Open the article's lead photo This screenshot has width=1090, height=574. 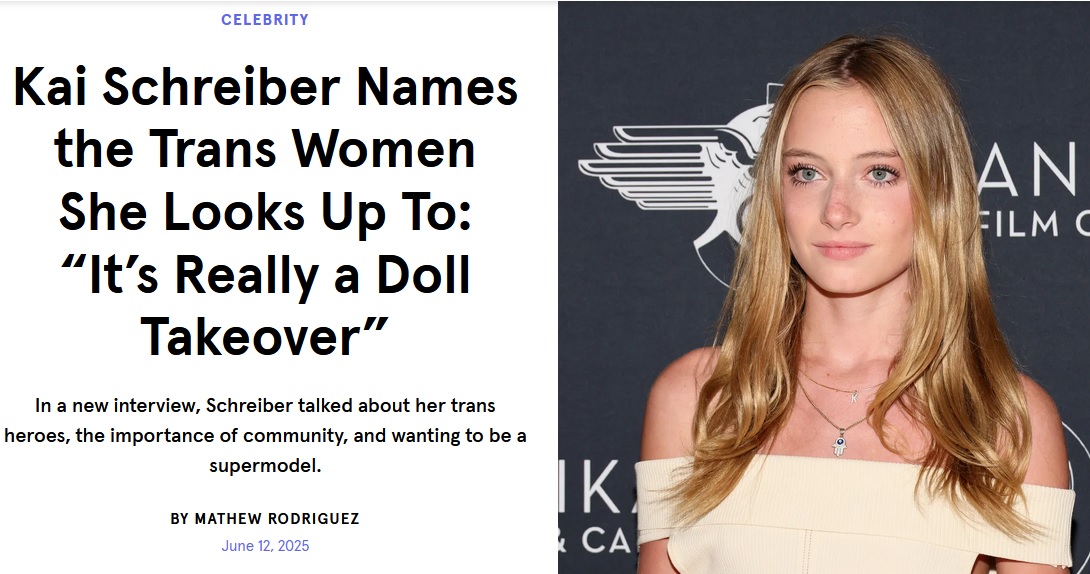coord(824,287)
